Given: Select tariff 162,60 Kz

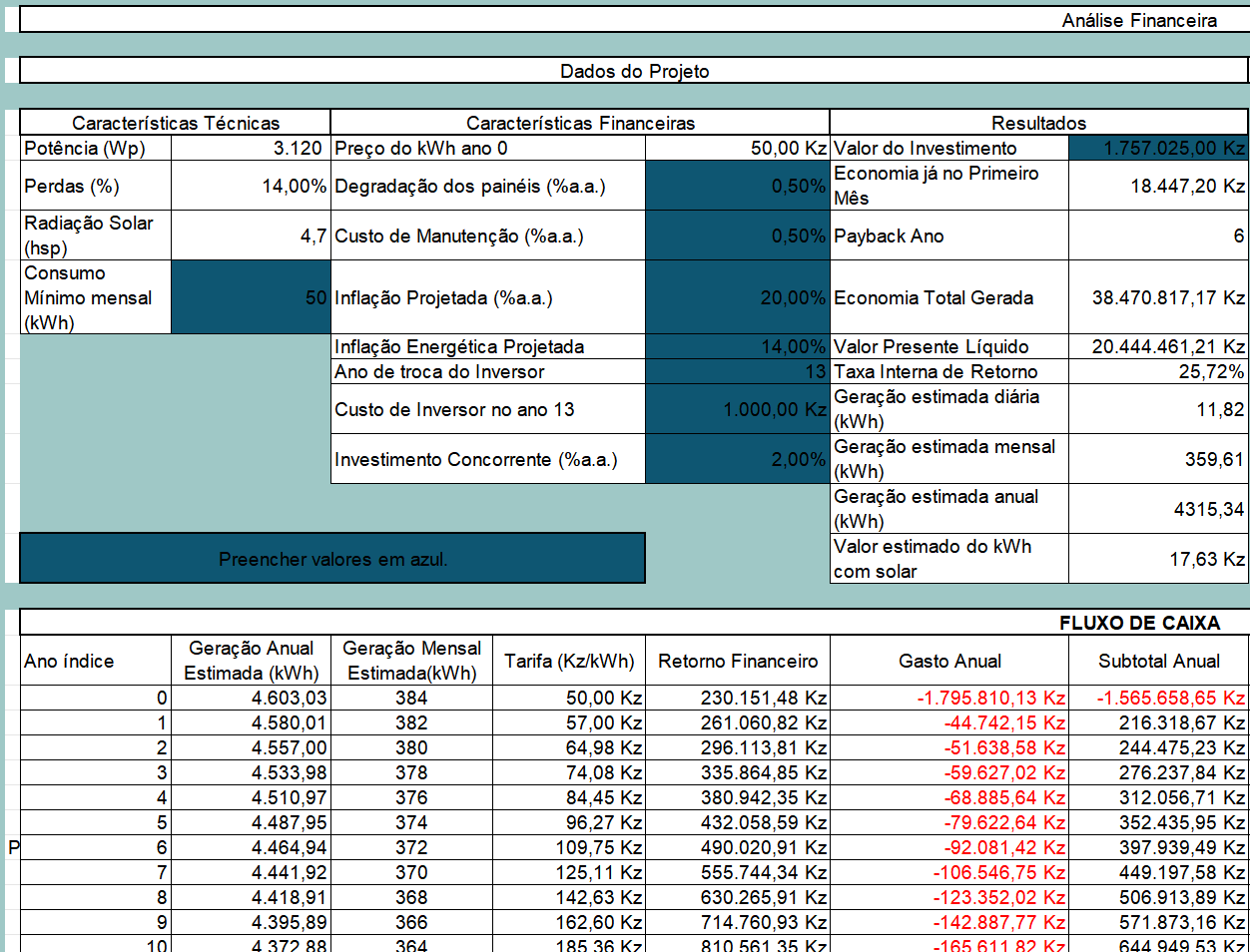Looking at the screenshot, I should [x=569, y=922].
